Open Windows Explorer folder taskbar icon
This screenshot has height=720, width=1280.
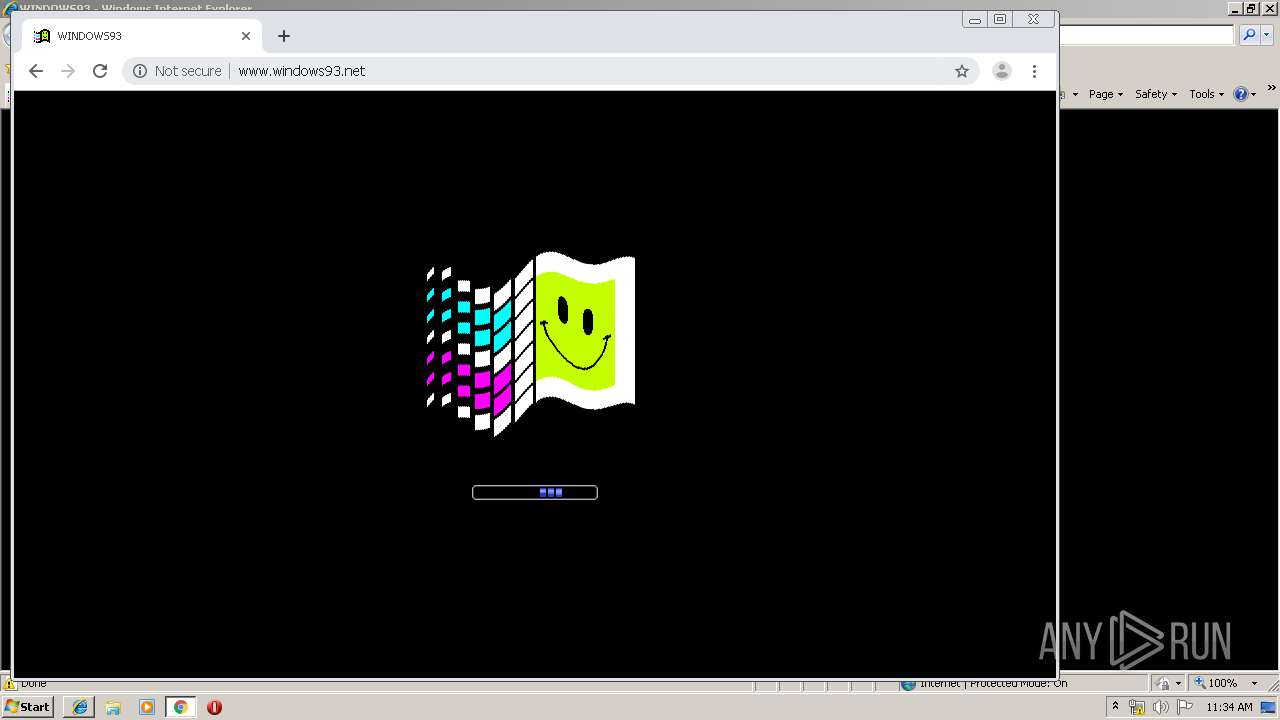[x=113, y=707]
